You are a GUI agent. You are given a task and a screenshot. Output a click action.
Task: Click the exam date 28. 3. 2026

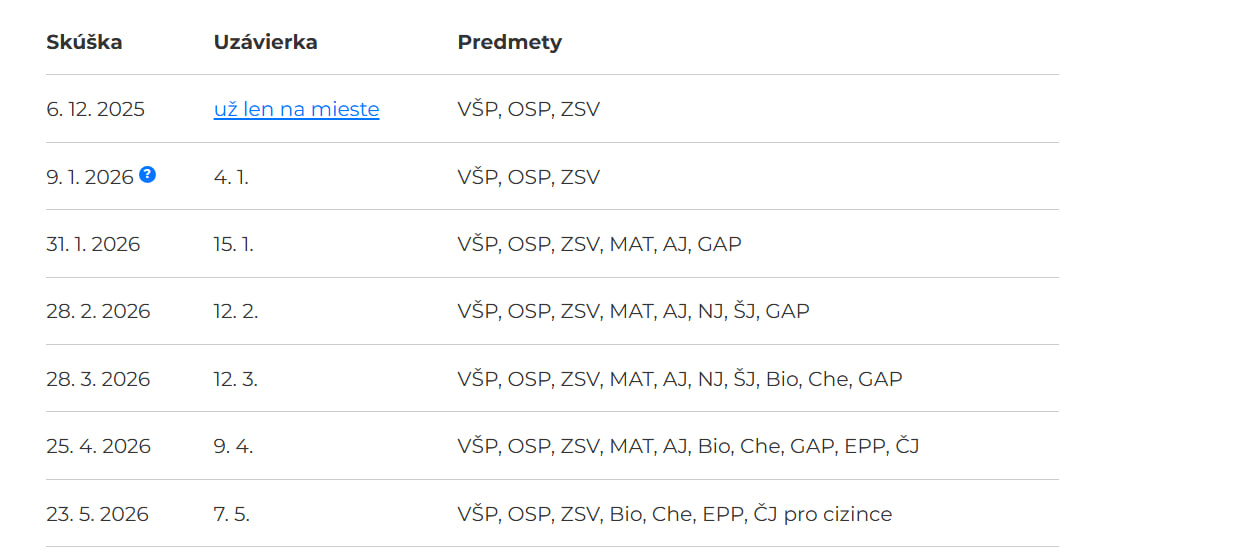pyautogui.click(x=98, y=379)
